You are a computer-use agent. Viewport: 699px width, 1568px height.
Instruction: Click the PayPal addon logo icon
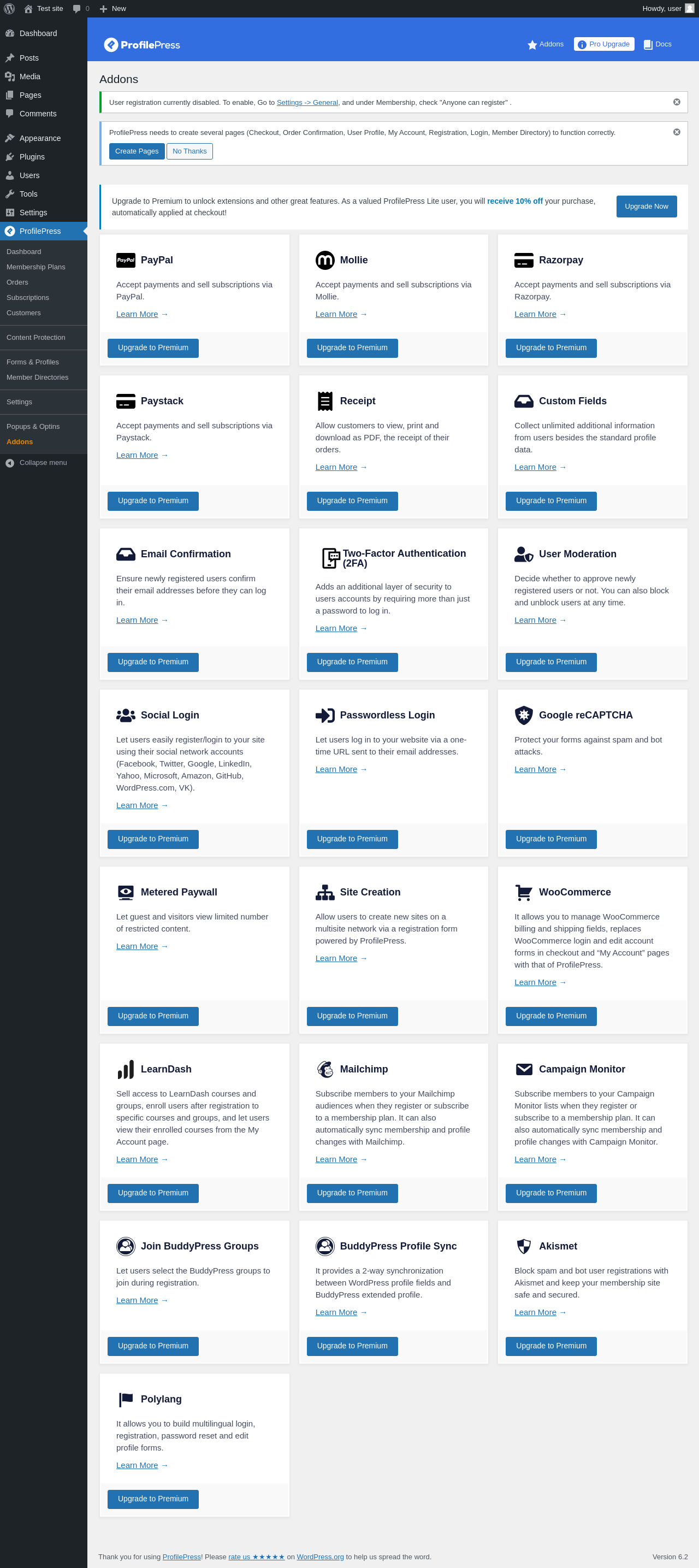tap(126, 260)
